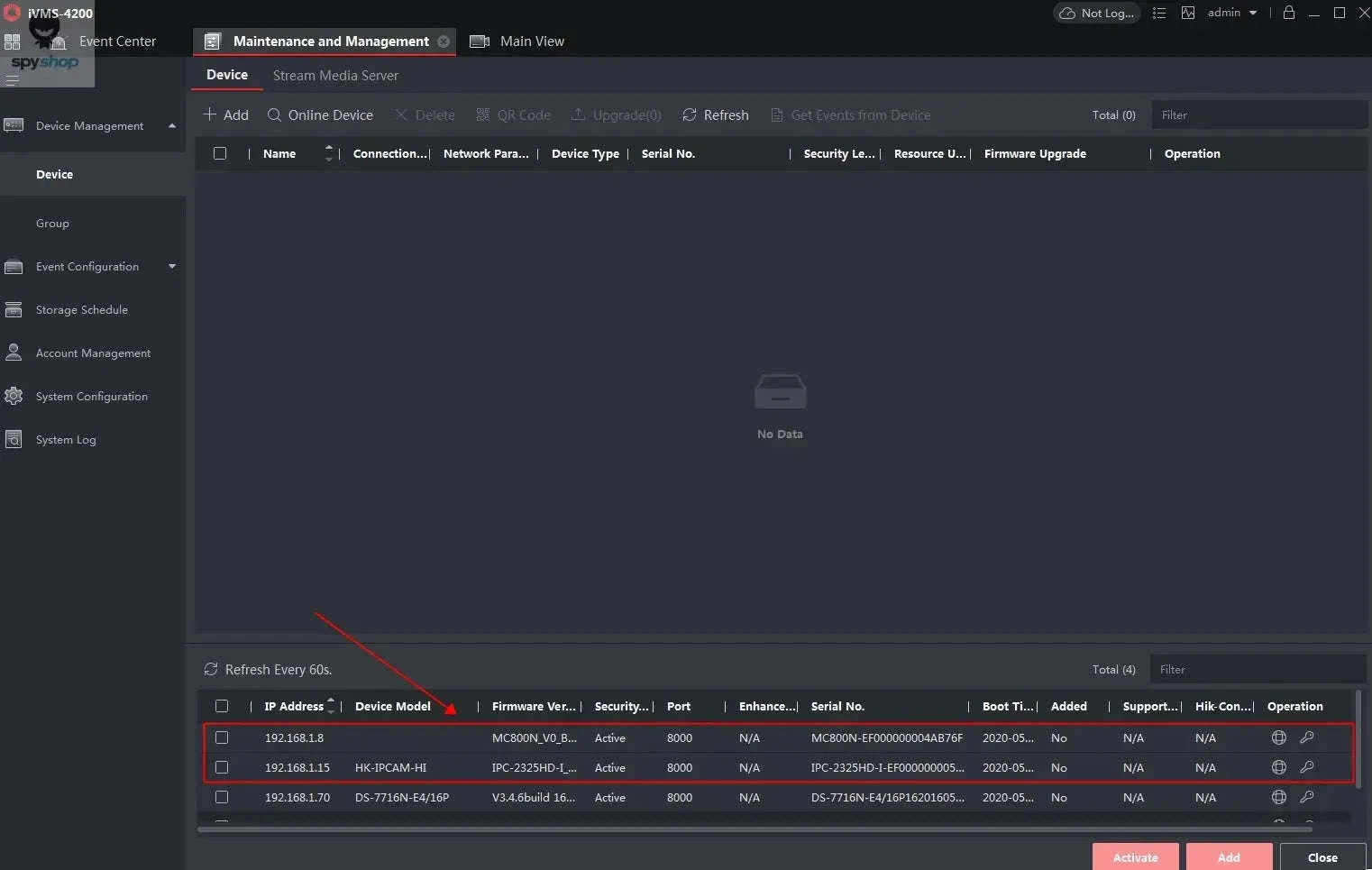Open Online Device search icon
Viewport: 1372px width, 870px height.
(x=274, y=115)
